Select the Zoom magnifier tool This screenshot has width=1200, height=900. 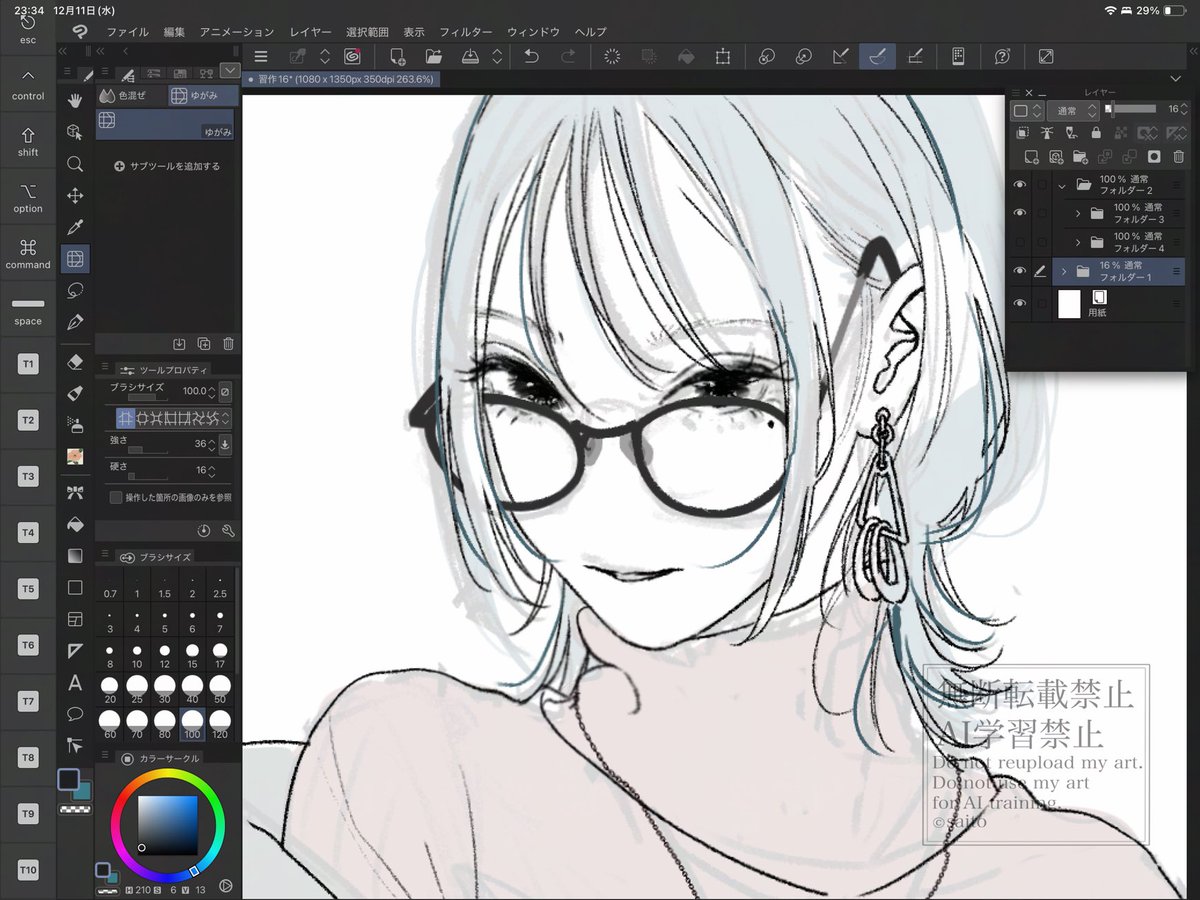point(75,164)
